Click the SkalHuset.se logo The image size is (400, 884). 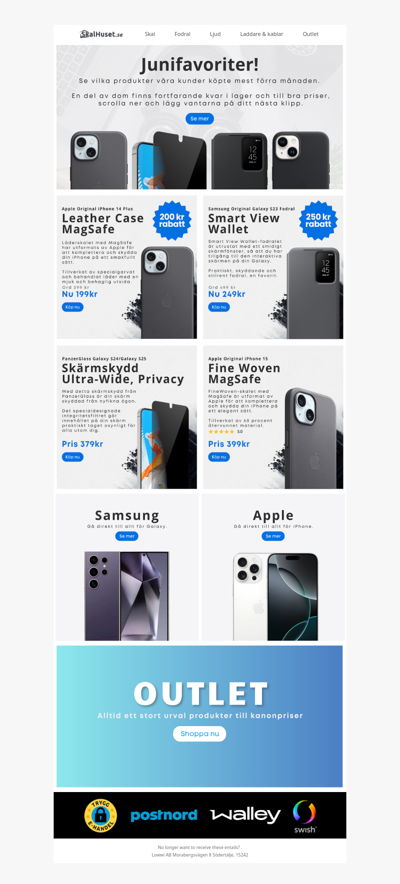coord(101,34)
